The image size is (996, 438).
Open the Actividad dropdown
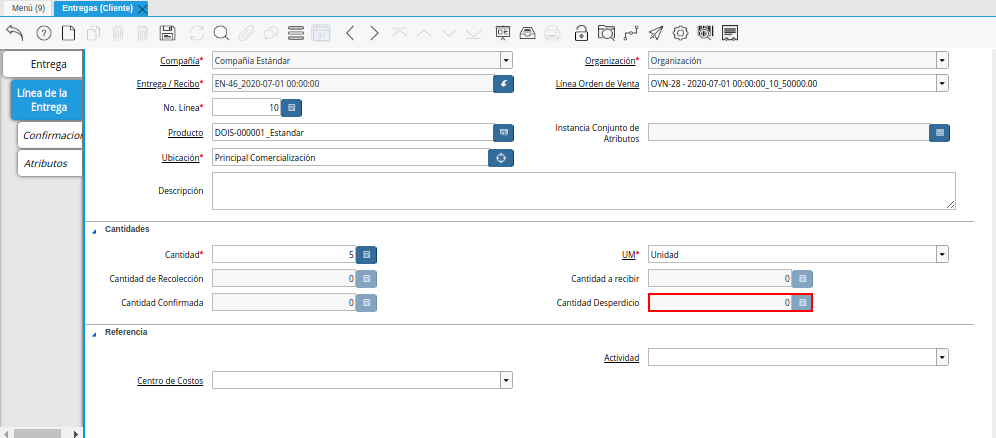point(942,357)
